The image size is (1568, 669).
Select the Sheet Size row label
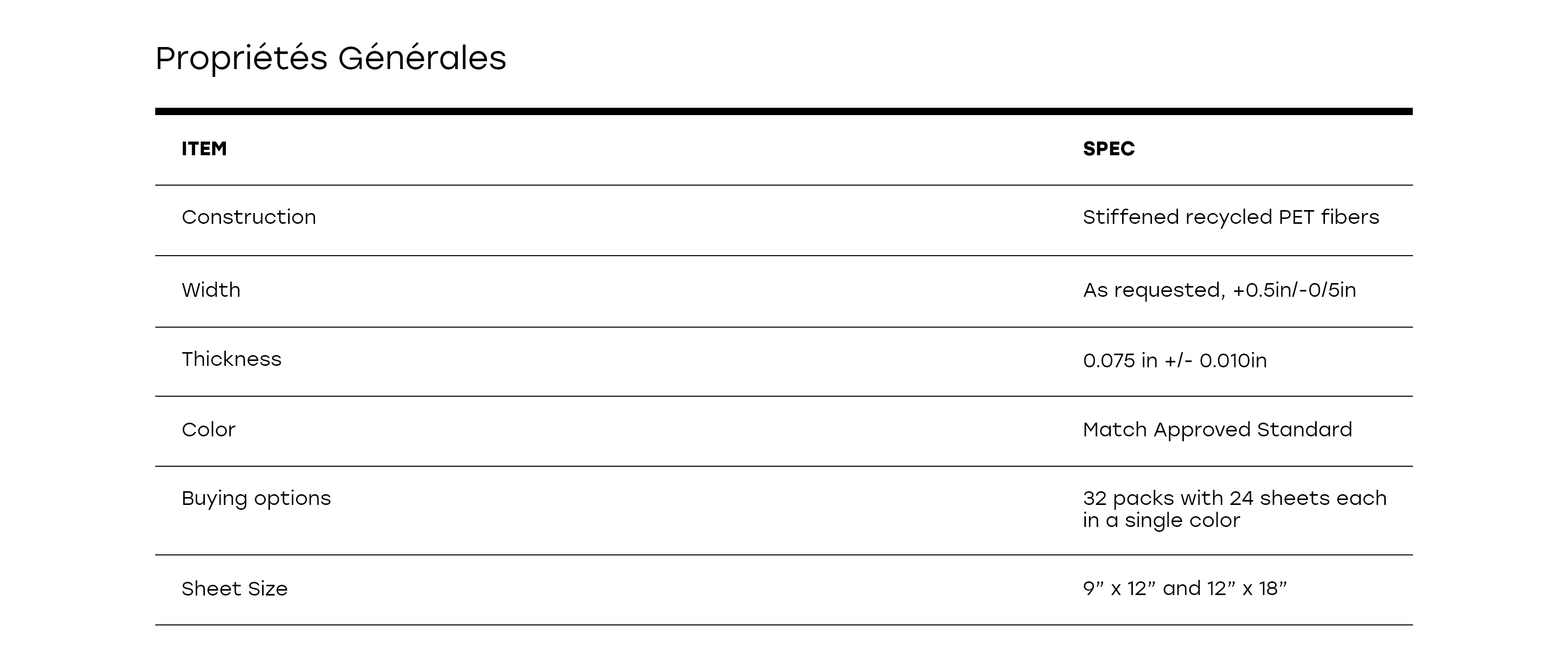(234, 589)
